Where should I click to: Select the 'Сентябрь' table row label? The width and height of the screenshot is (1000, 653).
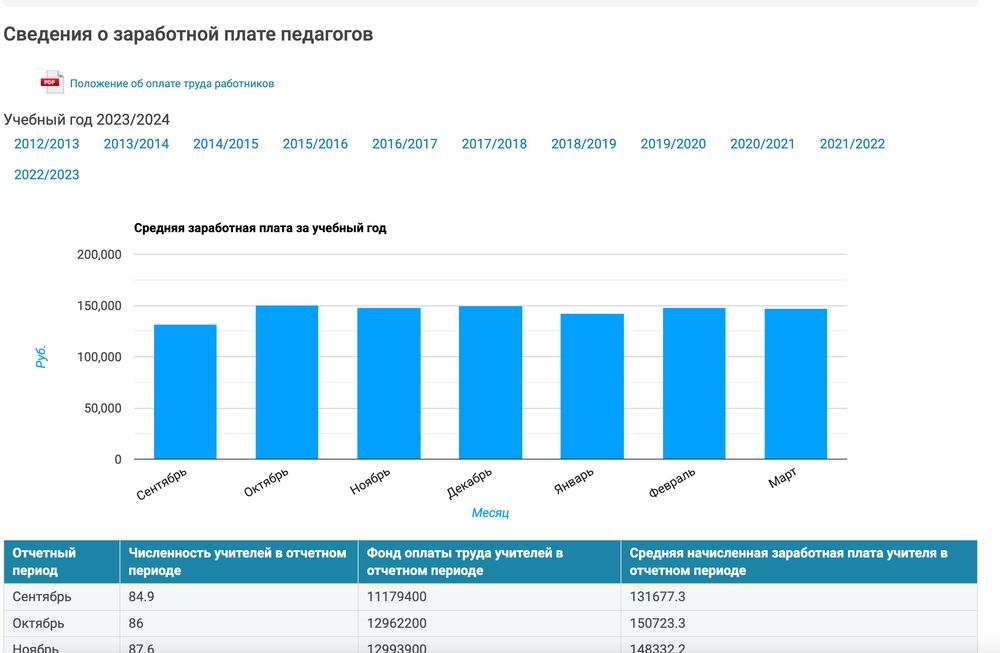pos(42,597)
